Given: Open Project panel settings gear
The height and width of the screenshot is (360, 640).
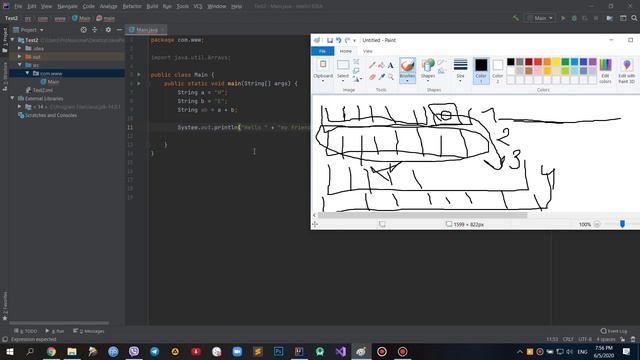Looking at the screenshot, I should click(108, 30).
